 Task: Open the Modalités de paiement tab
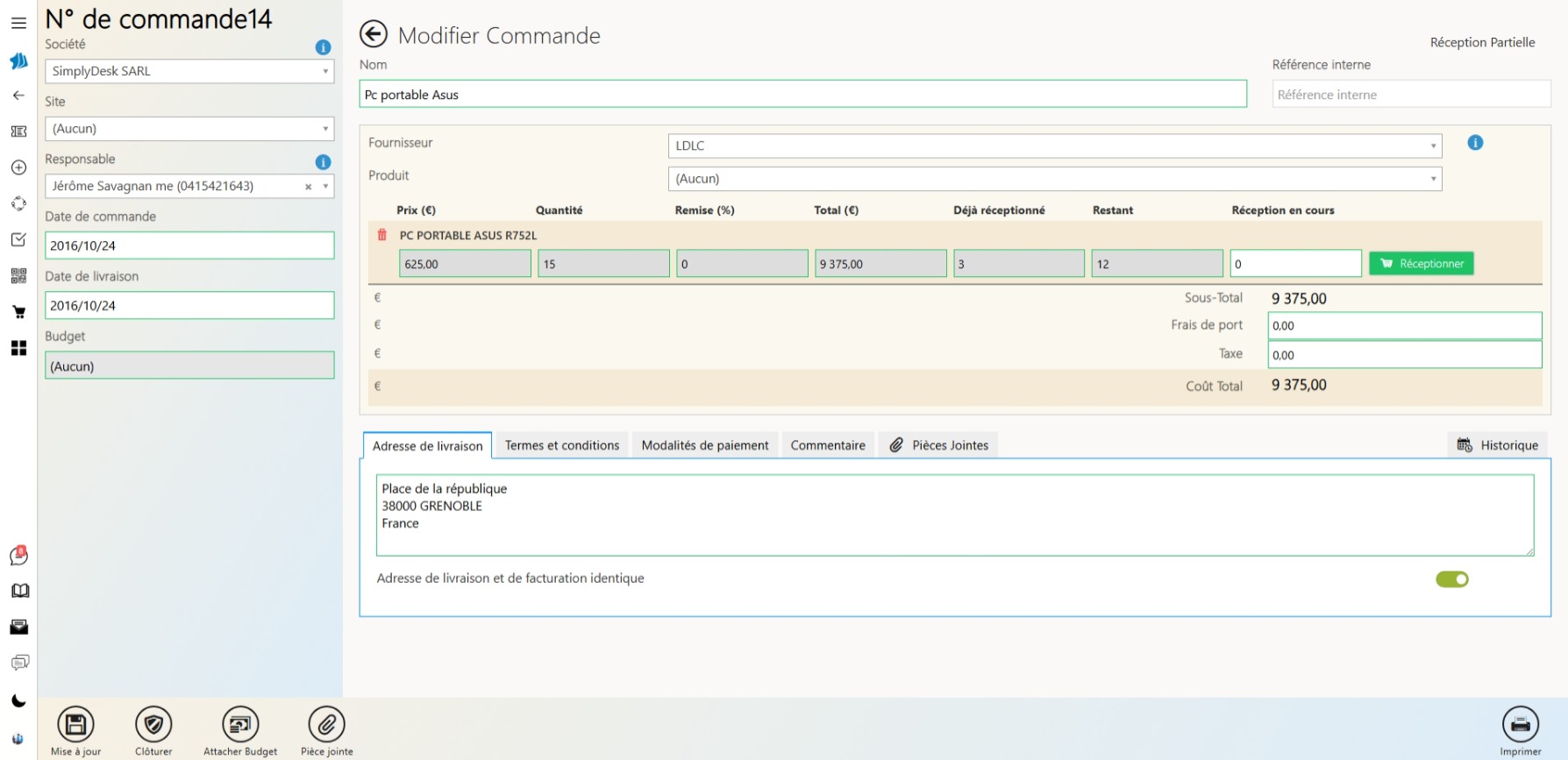(x=704, y=445)
